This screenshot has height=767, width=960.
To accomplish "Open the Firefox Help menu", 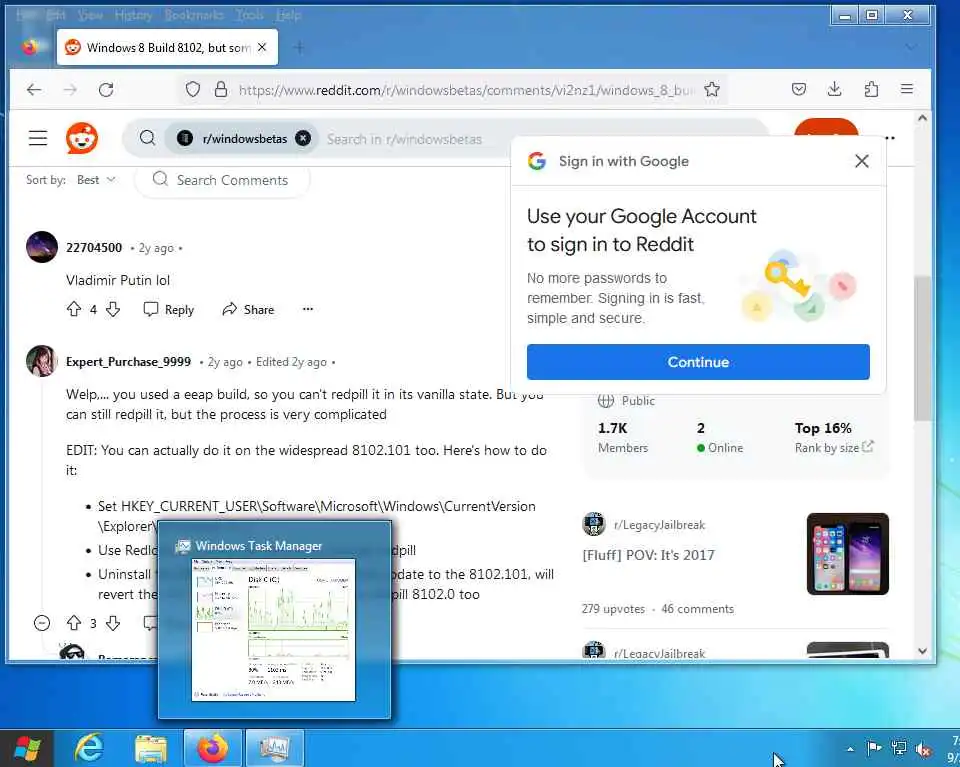I will 288,15.
